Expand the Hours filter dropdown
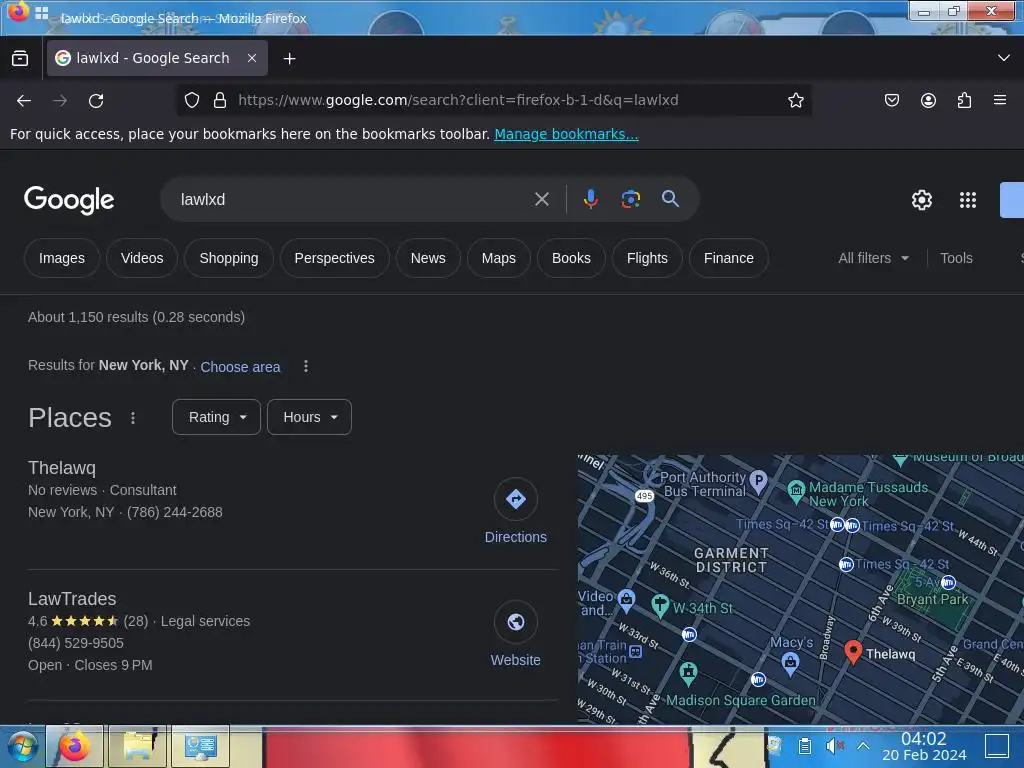Screen dimensions: 1024x768 [309, 417]
